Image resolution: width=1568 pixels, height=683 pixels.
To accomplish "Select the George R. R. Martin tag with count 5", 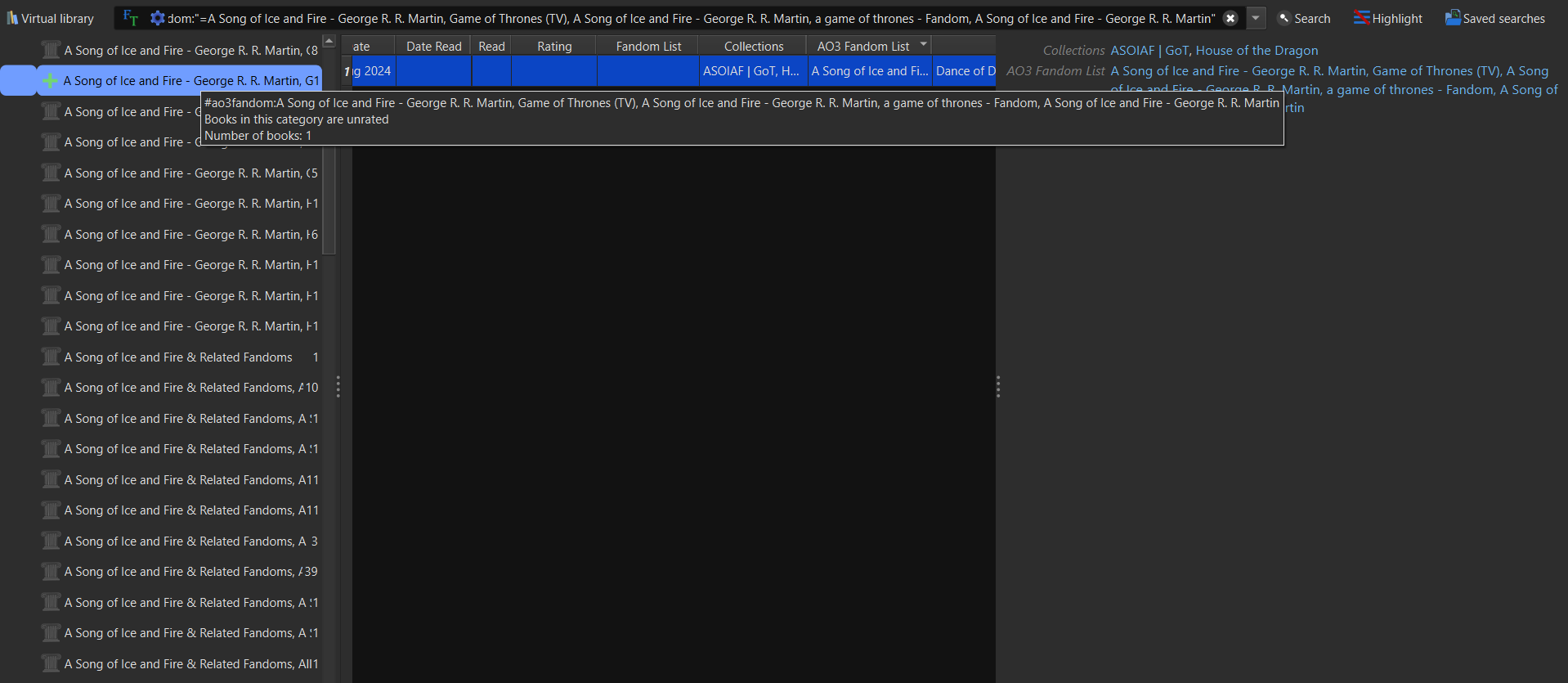I will point(181,173).
